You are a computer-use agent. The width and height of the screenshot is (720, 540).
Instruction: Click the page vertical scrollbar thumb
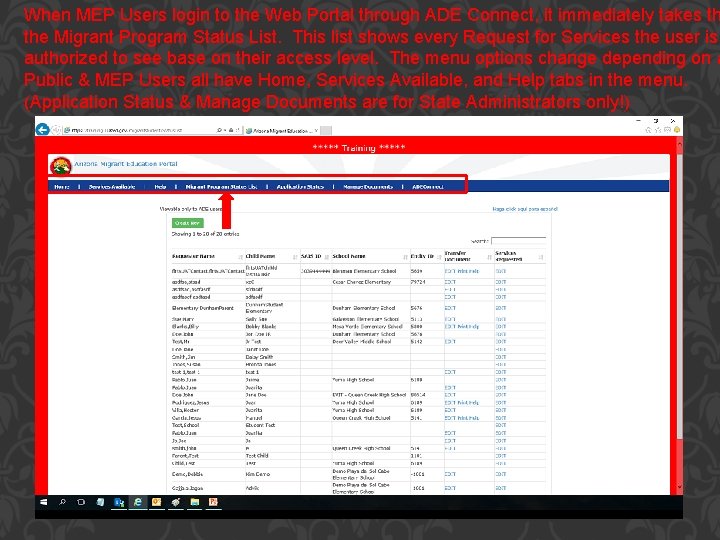point(679,298)
